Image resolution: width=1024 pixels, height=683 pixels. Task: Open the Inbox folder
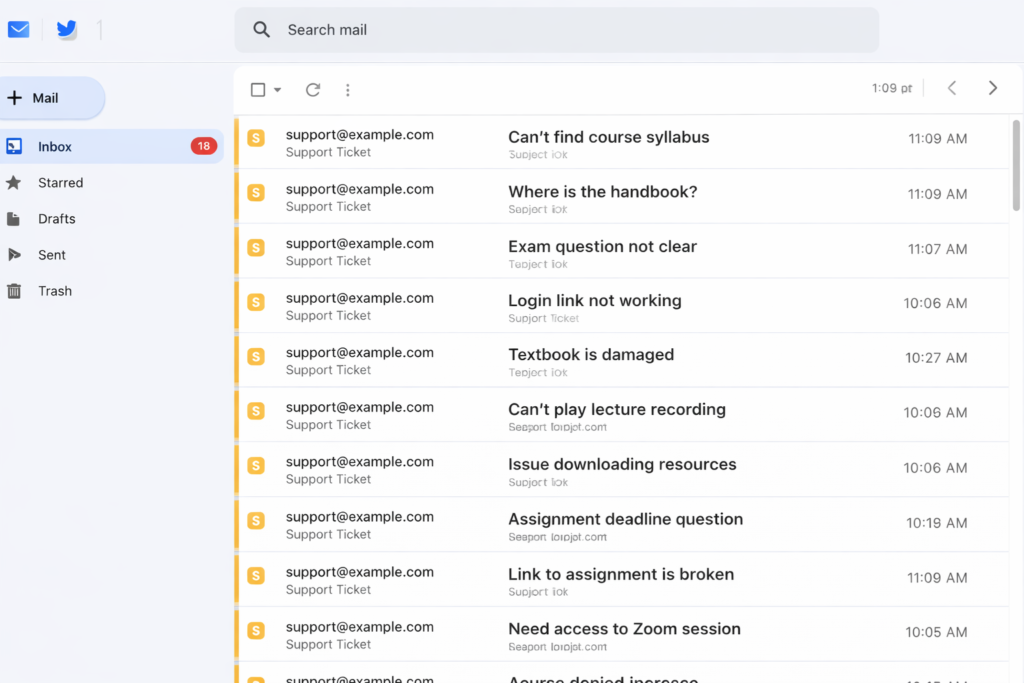pos(55,147)
